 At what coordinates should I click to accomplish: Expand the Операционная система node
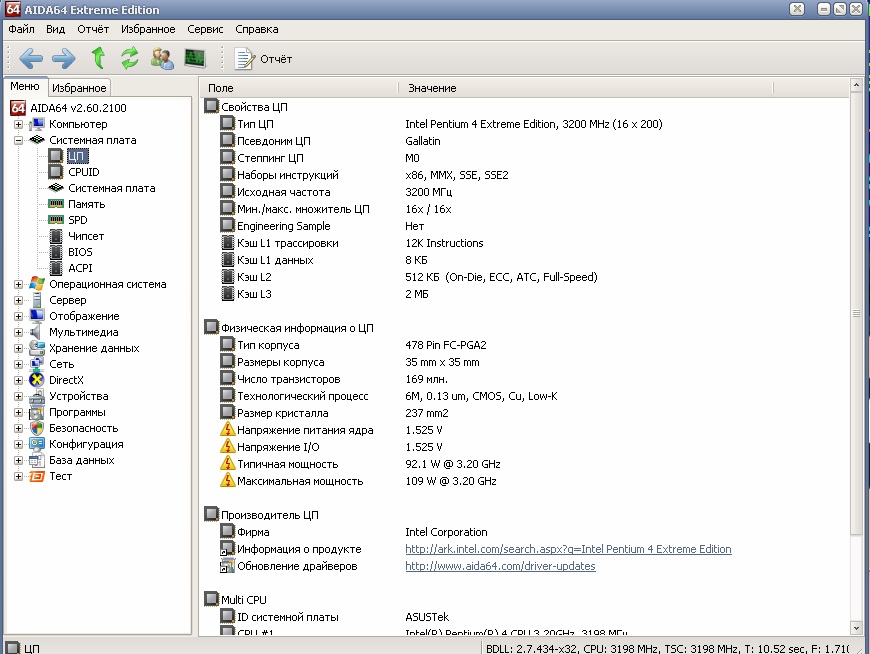tap(18, 284)
